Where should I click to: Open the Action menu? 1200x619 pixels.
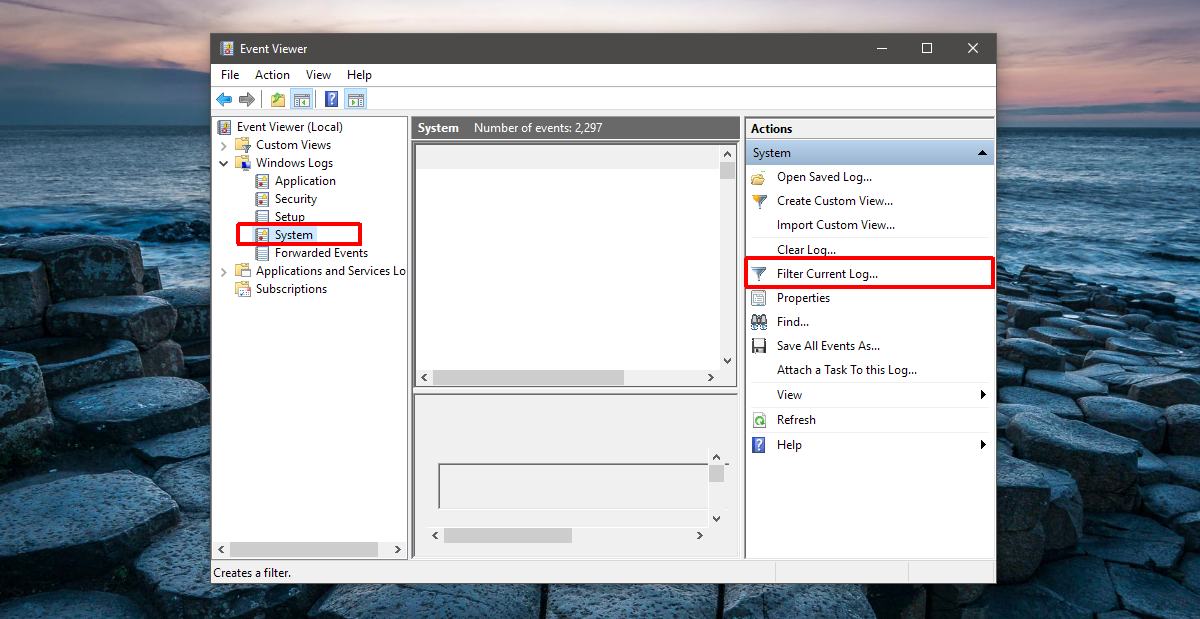[x=272, y=75]
